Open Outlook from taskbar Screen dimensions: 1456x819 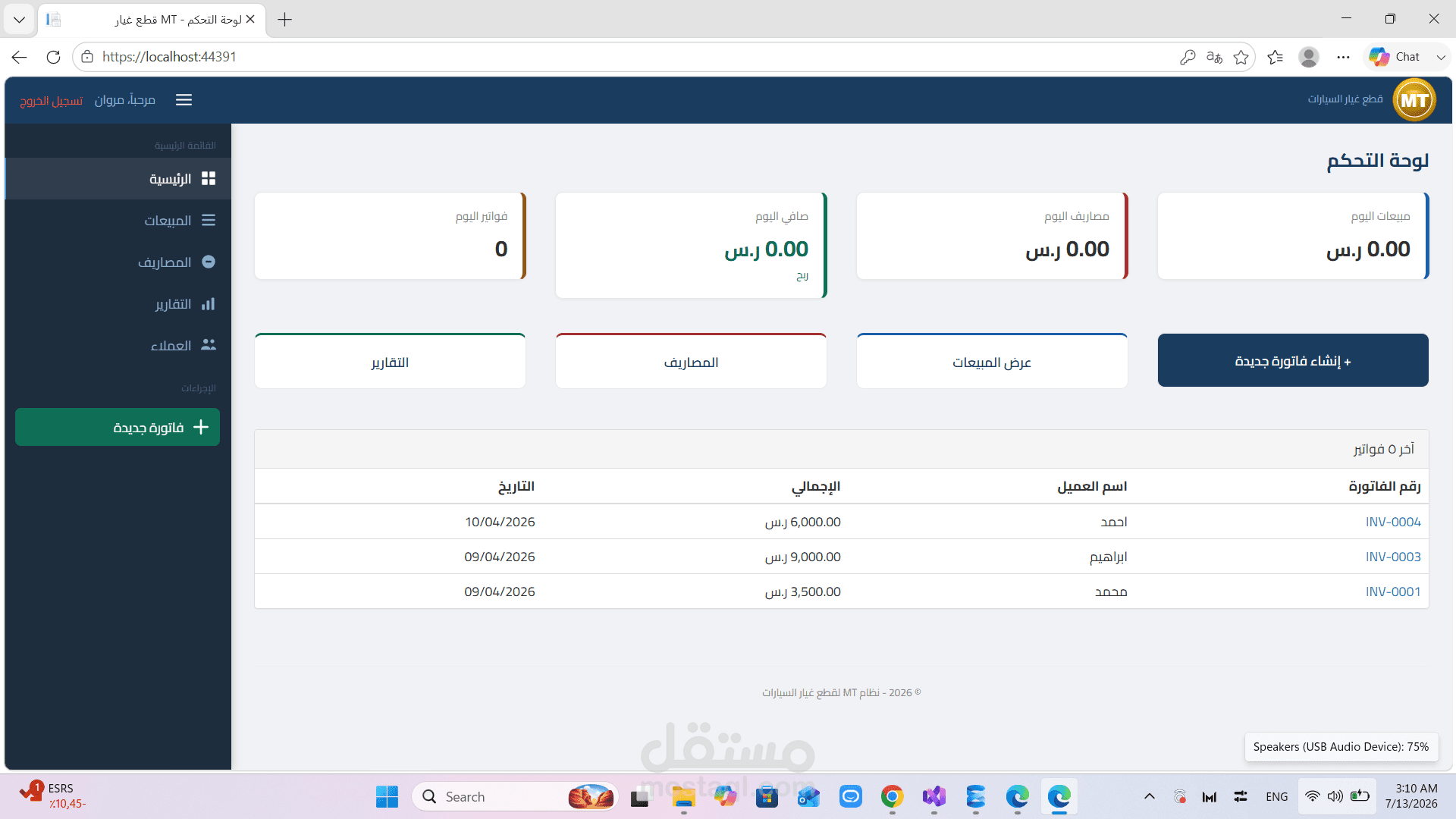808,797
